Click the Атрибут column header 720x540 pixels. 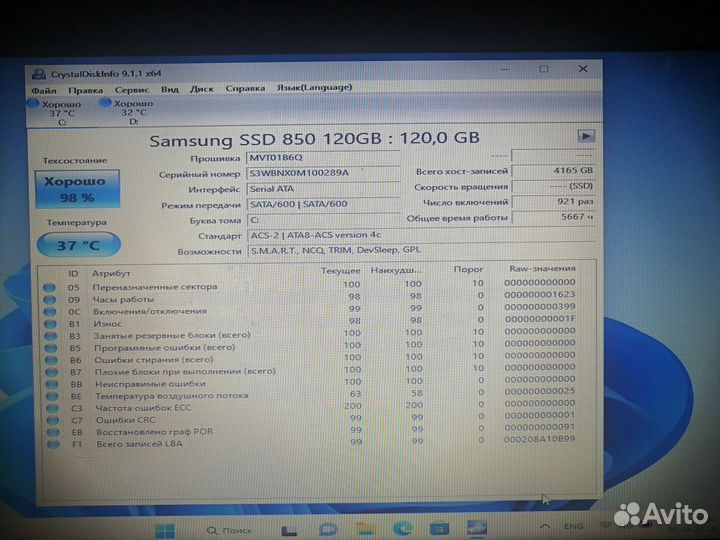[111, 273]
